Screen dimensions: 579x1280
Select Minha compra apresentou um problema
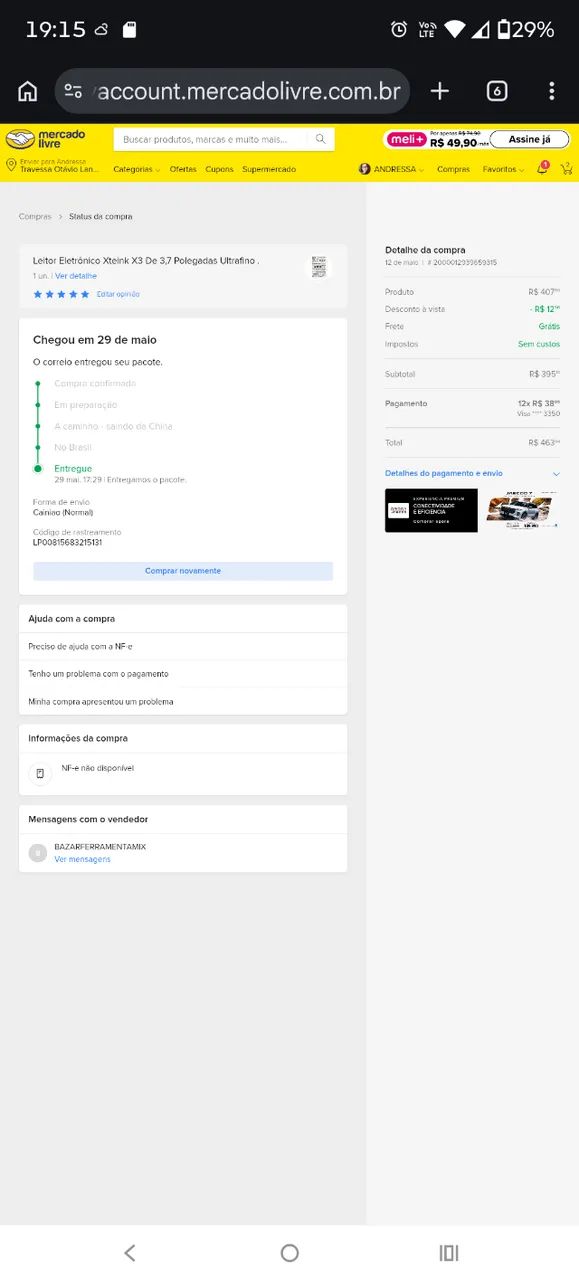(x=183, y=701)
